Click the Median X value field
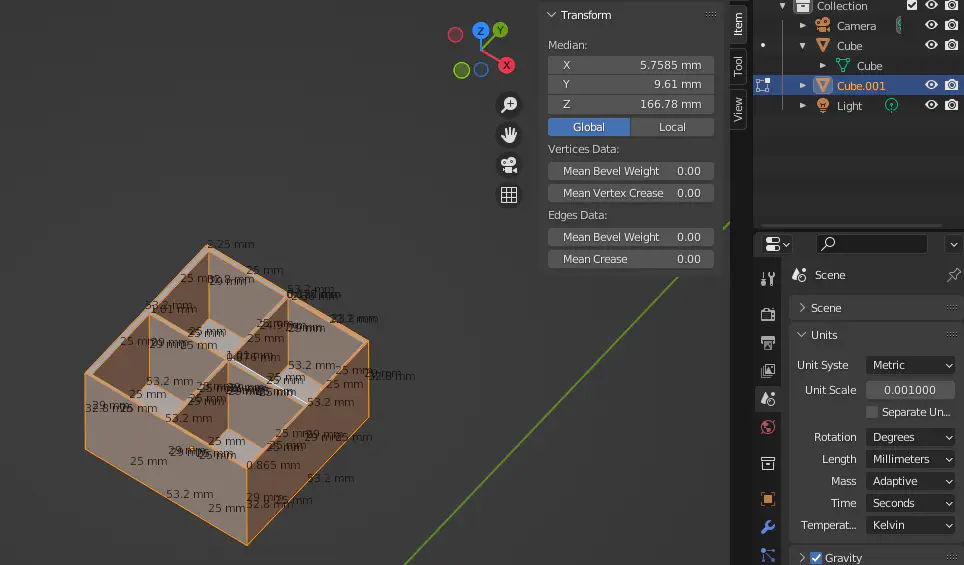The image size is (964, 565). [631, 64]
